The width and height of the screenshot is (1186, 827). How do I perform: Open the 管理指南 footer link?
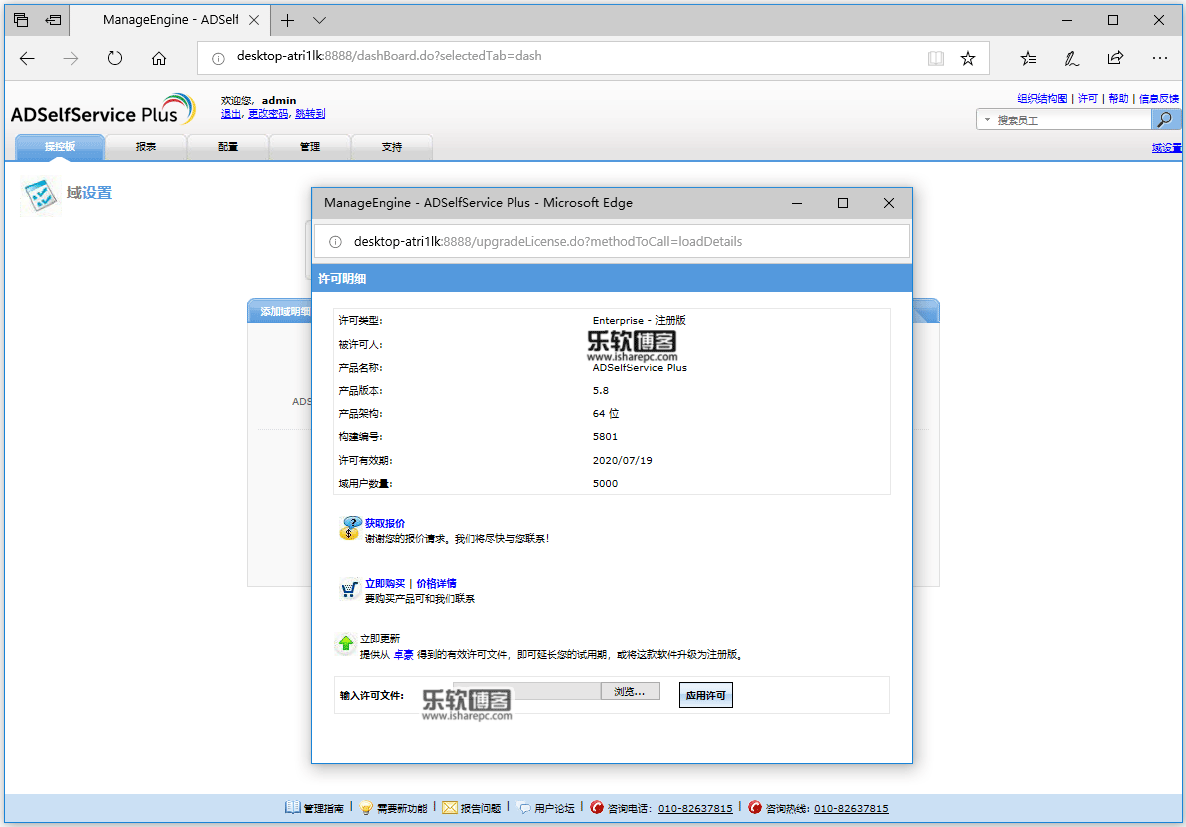click(x=324, y=808)
